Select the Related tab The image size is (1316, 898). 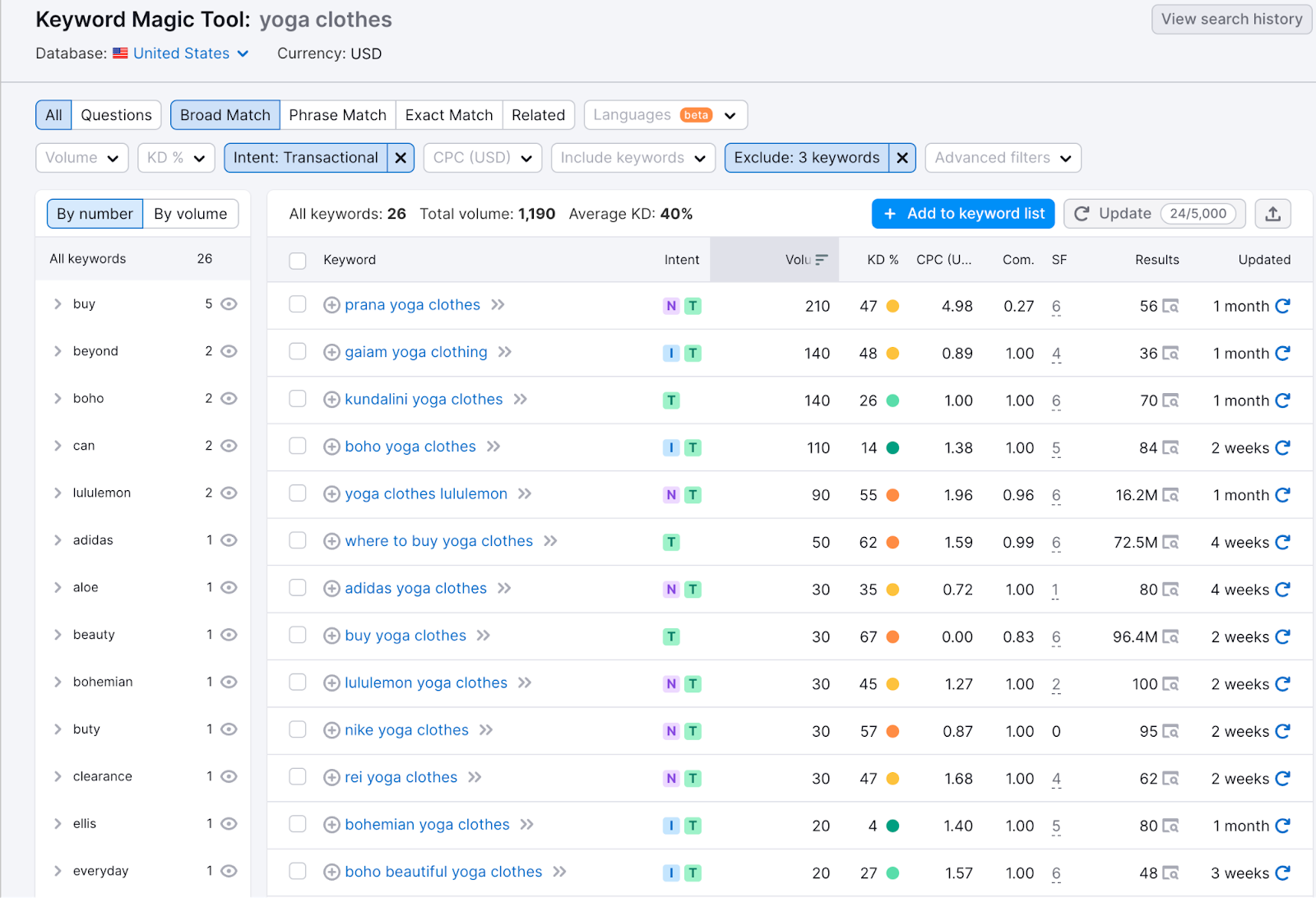(x=538, y=115)
